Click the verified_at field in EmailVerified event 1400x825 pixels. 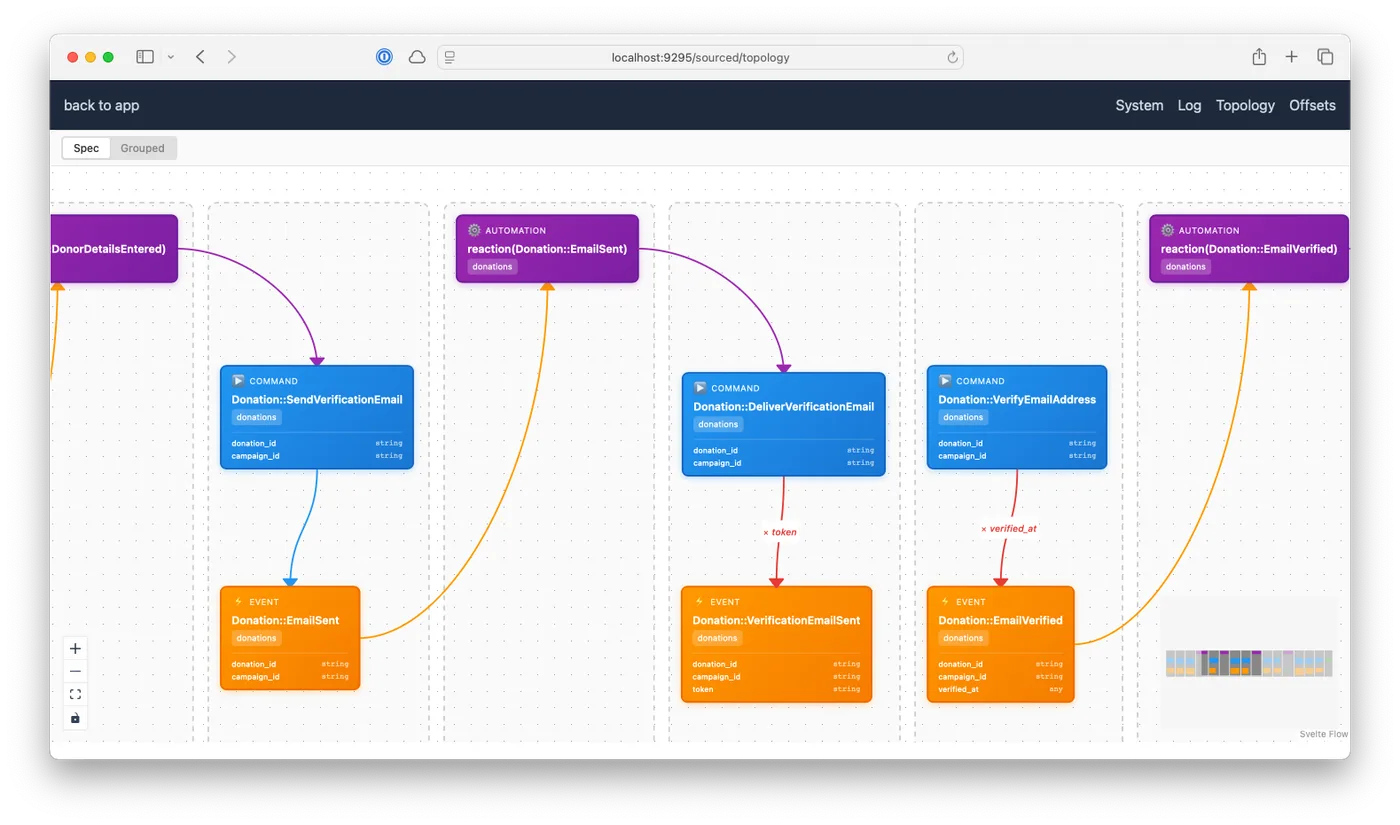pyautogui.click(x=1000, y=689)
